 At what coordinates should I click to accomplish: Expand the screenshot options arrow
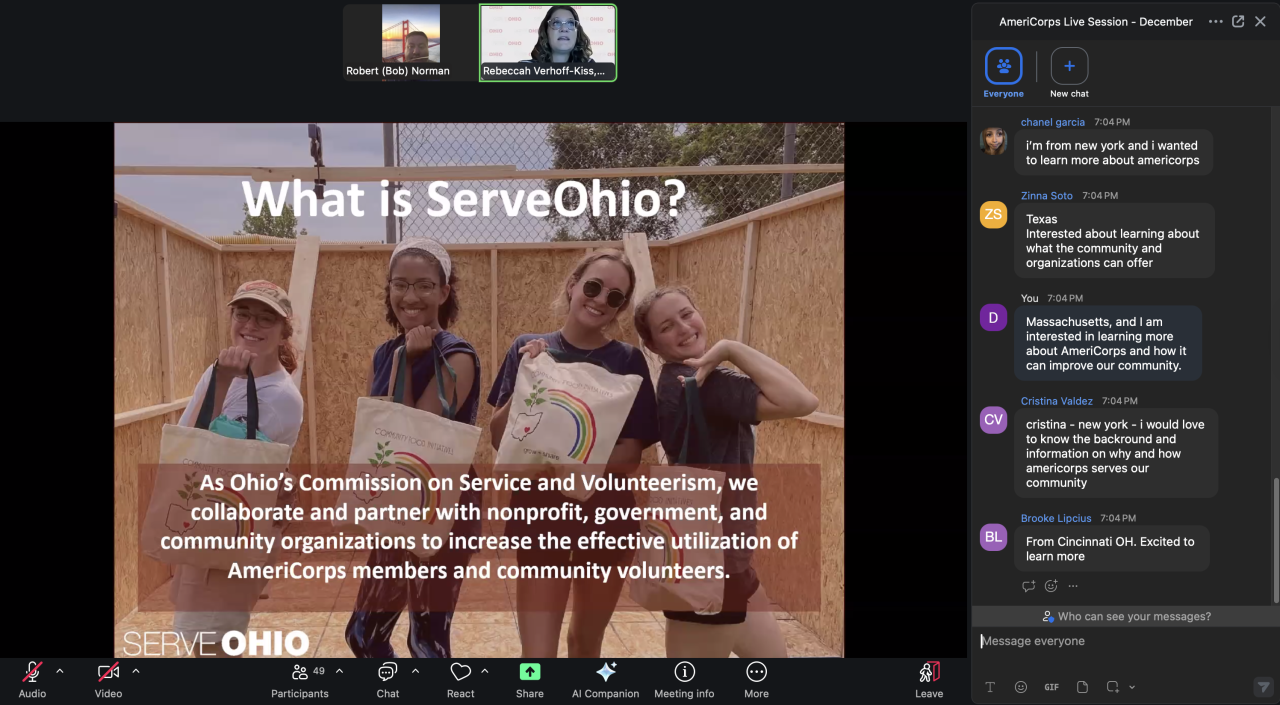1132,687
